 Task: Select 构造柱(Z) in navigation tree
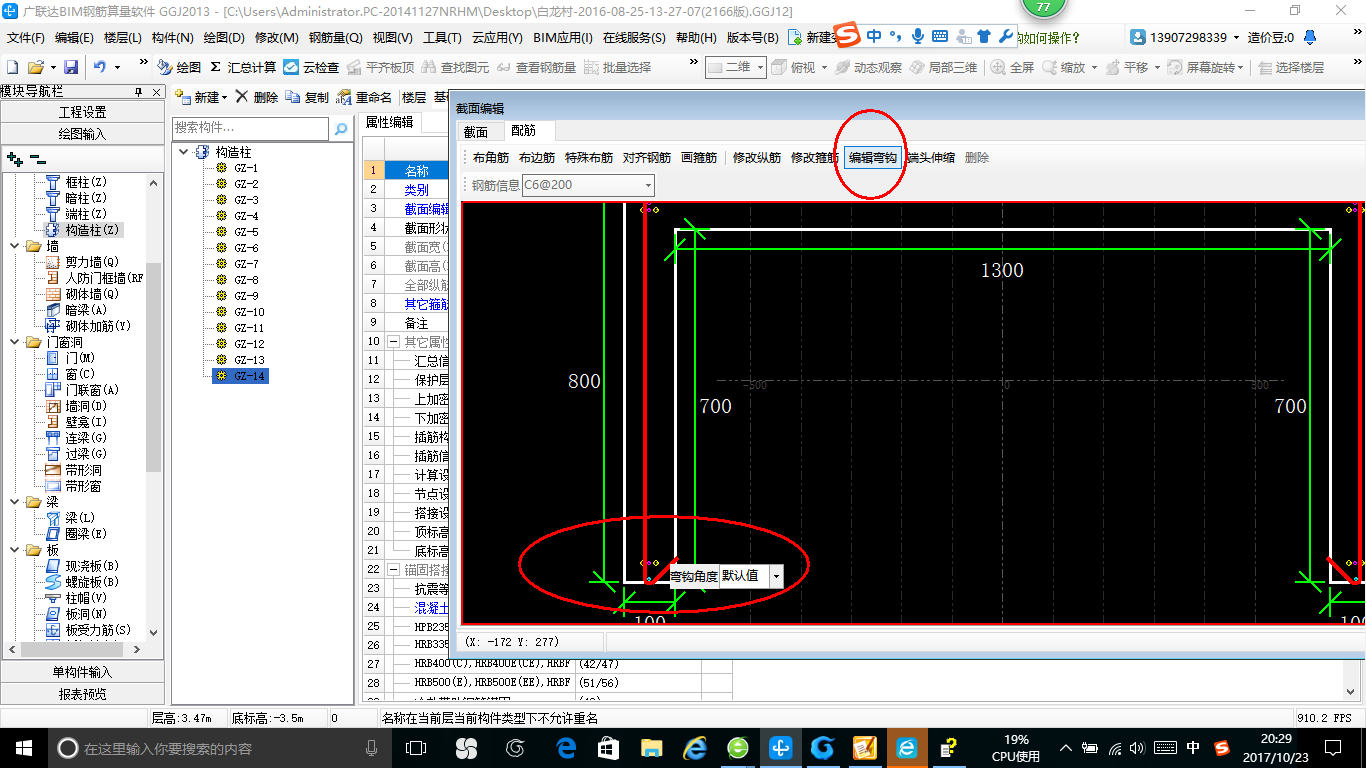(91, 230)
